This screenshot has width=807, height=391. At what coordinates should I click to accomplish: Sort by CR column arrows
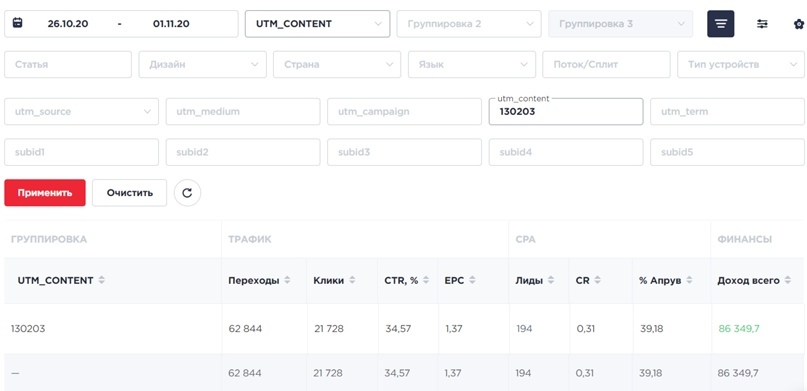597,280
